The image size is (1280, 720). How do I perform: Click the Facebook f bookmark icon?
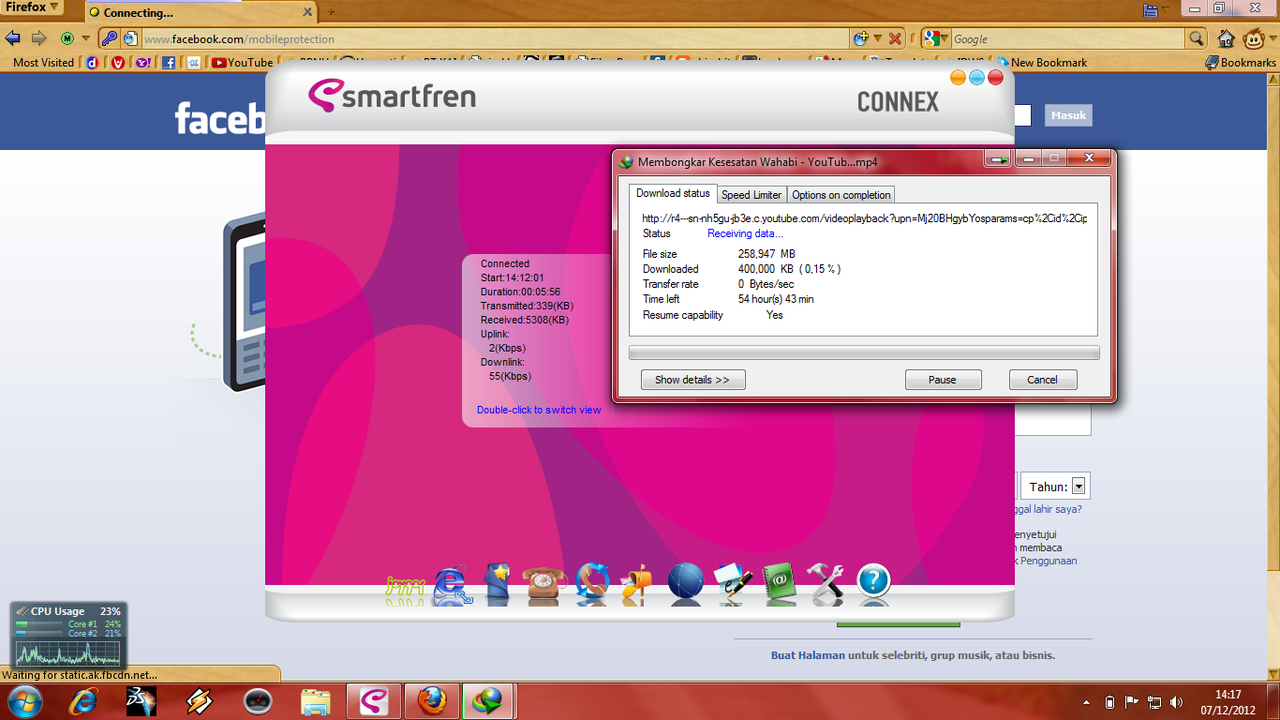click(x=168, y=62)
